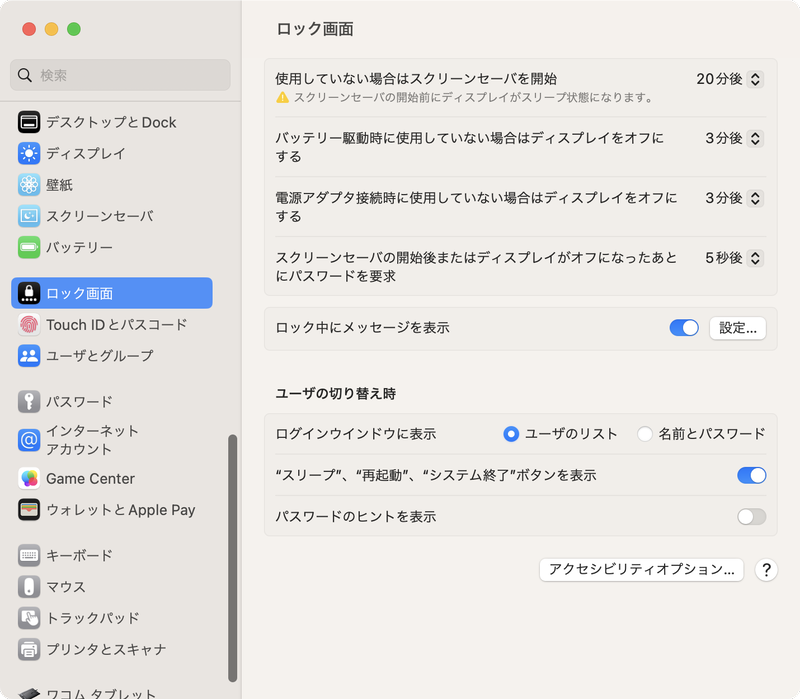Open デスクトップとDock settings

[29, 122]
